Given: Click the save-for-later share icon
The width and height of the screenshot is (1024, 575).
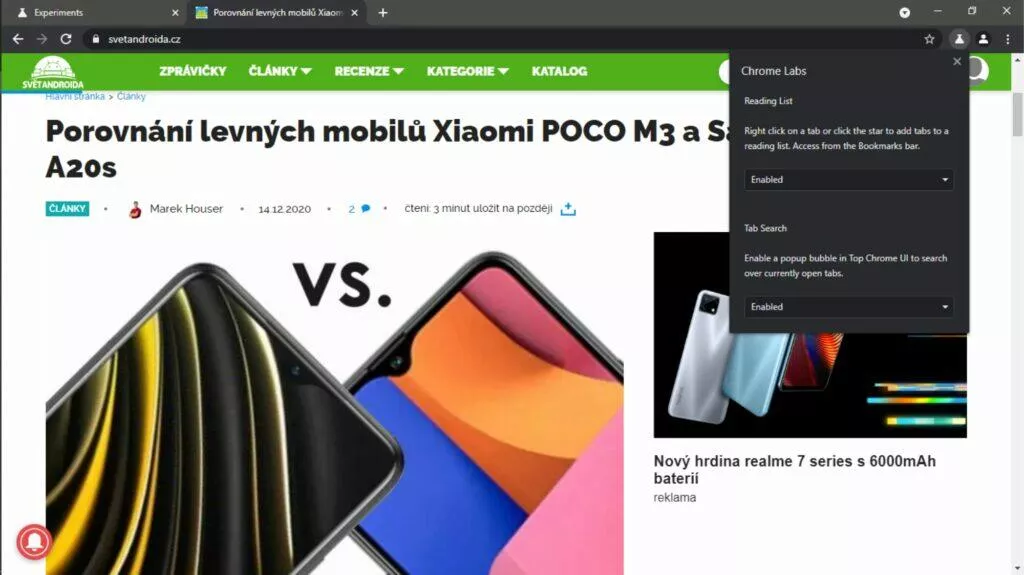Looking at the screenshot, I should click(x=568, y=208).
